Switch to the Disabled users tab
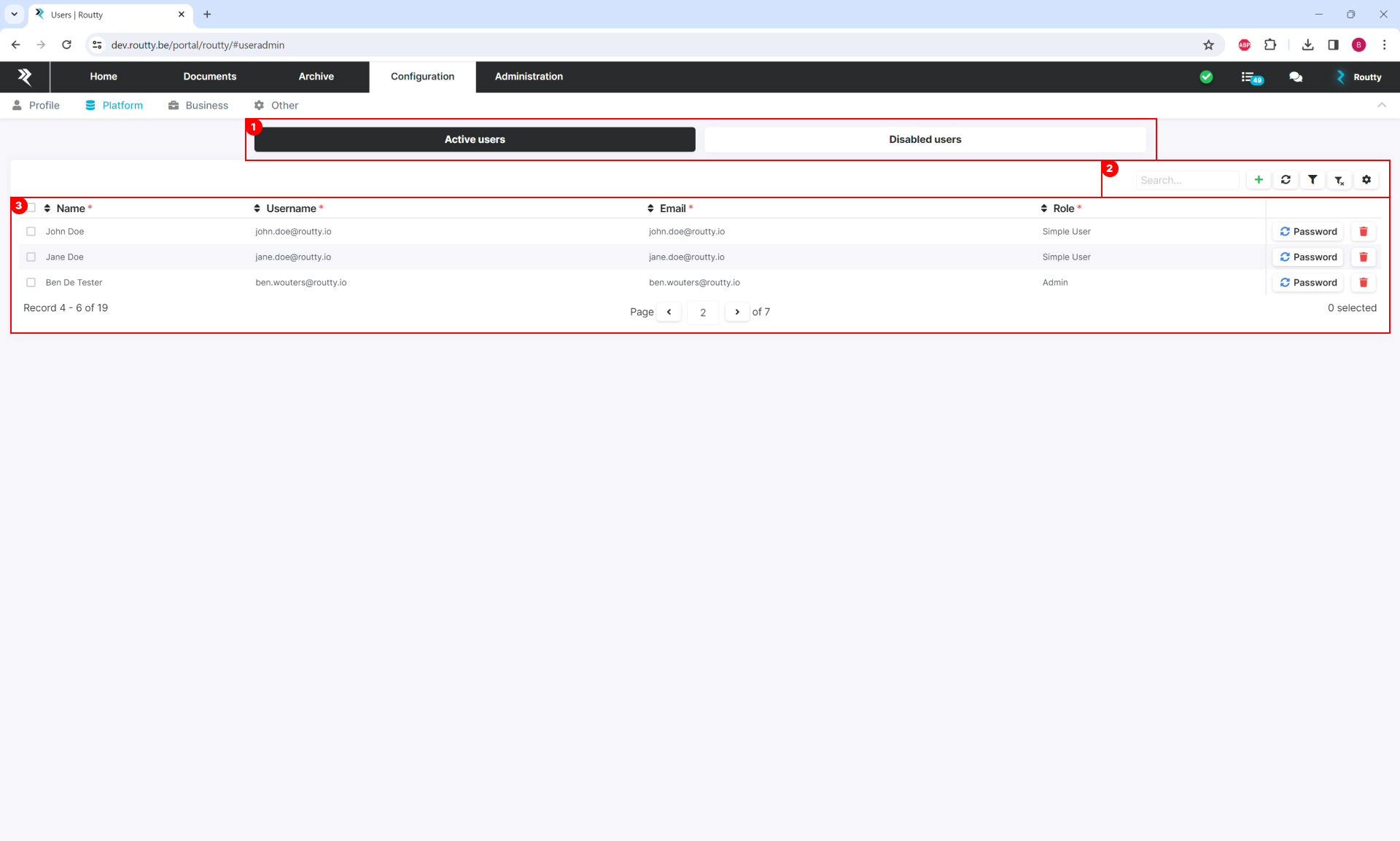The image size is (1400, 841). point(924,139)
